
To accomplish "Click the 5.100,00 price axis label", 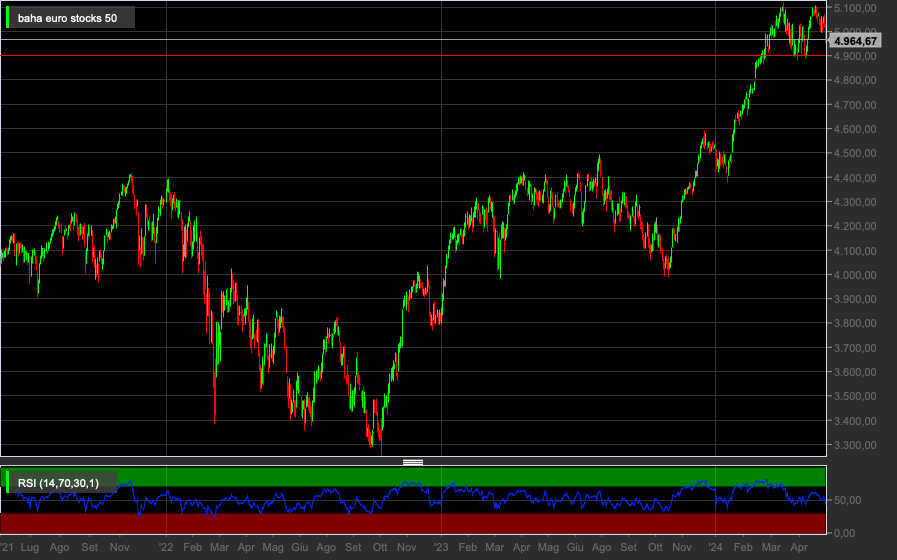I will point(855,8).
